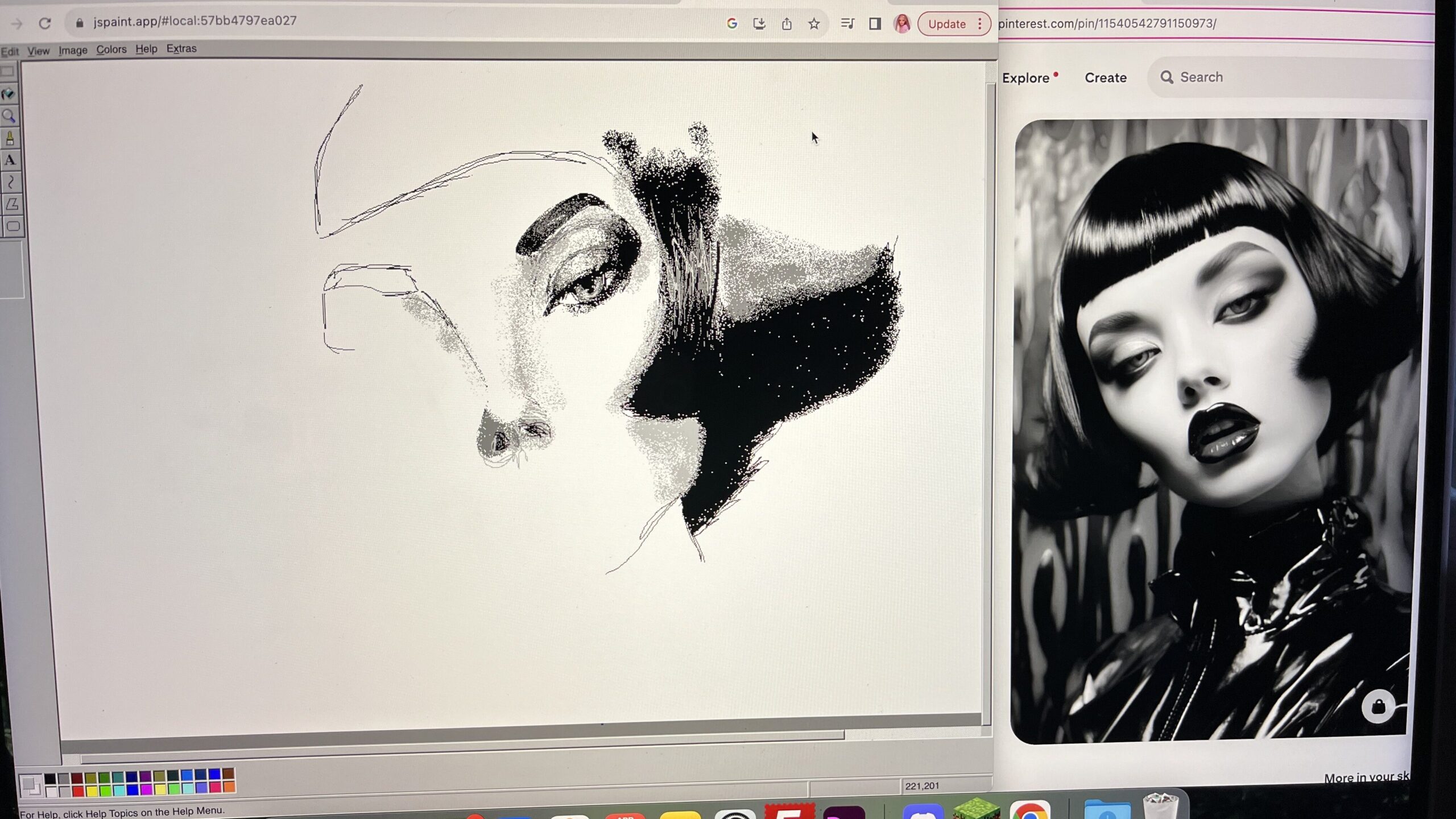The image size is (1456, 819).
Task: Click the Chrome Update button
Action: point(947,24)
